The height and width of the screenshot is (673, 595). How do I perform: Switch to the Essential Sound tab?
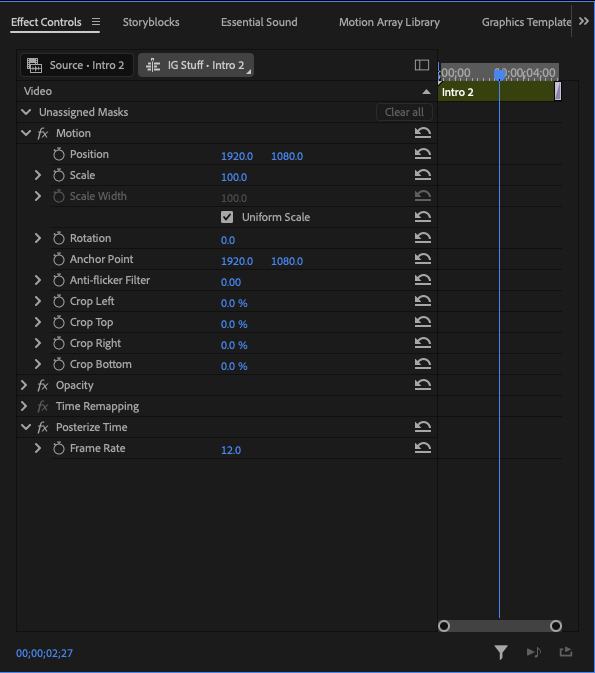(259, 22)
